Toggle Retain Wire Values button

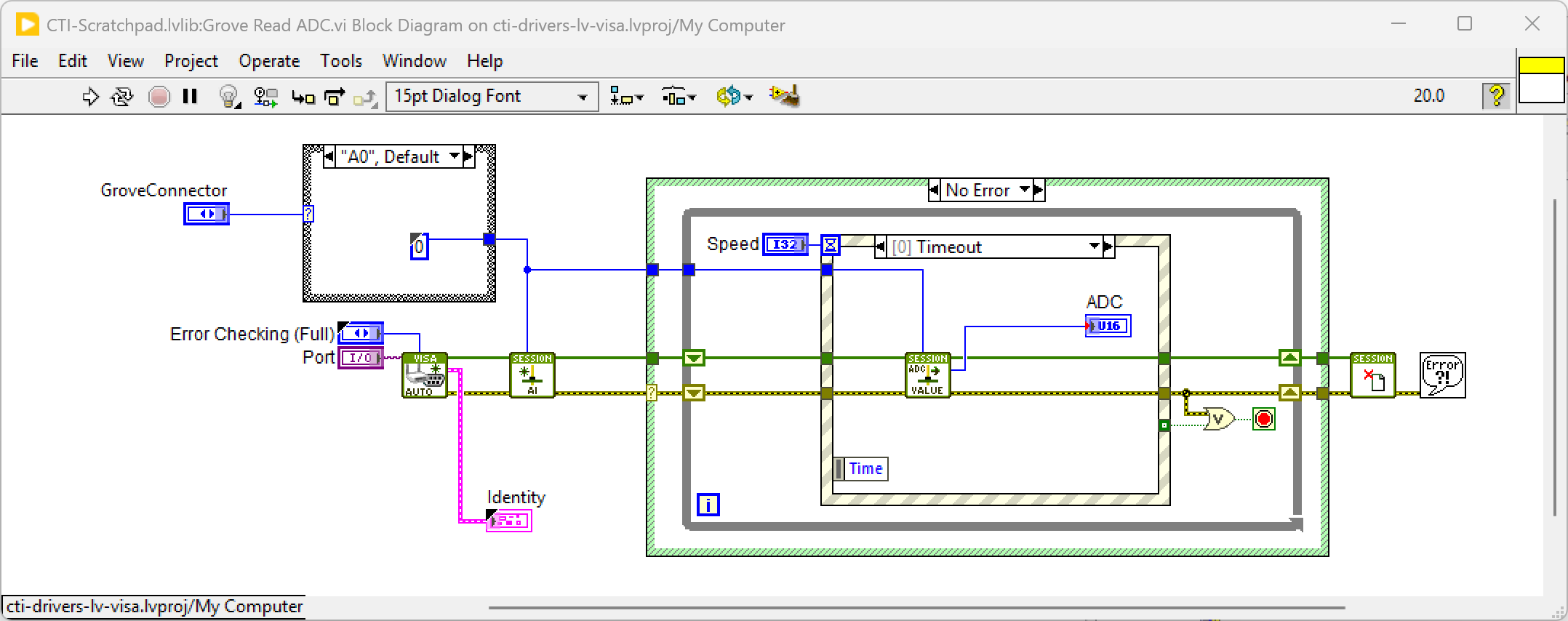click(x=265, y=97)
